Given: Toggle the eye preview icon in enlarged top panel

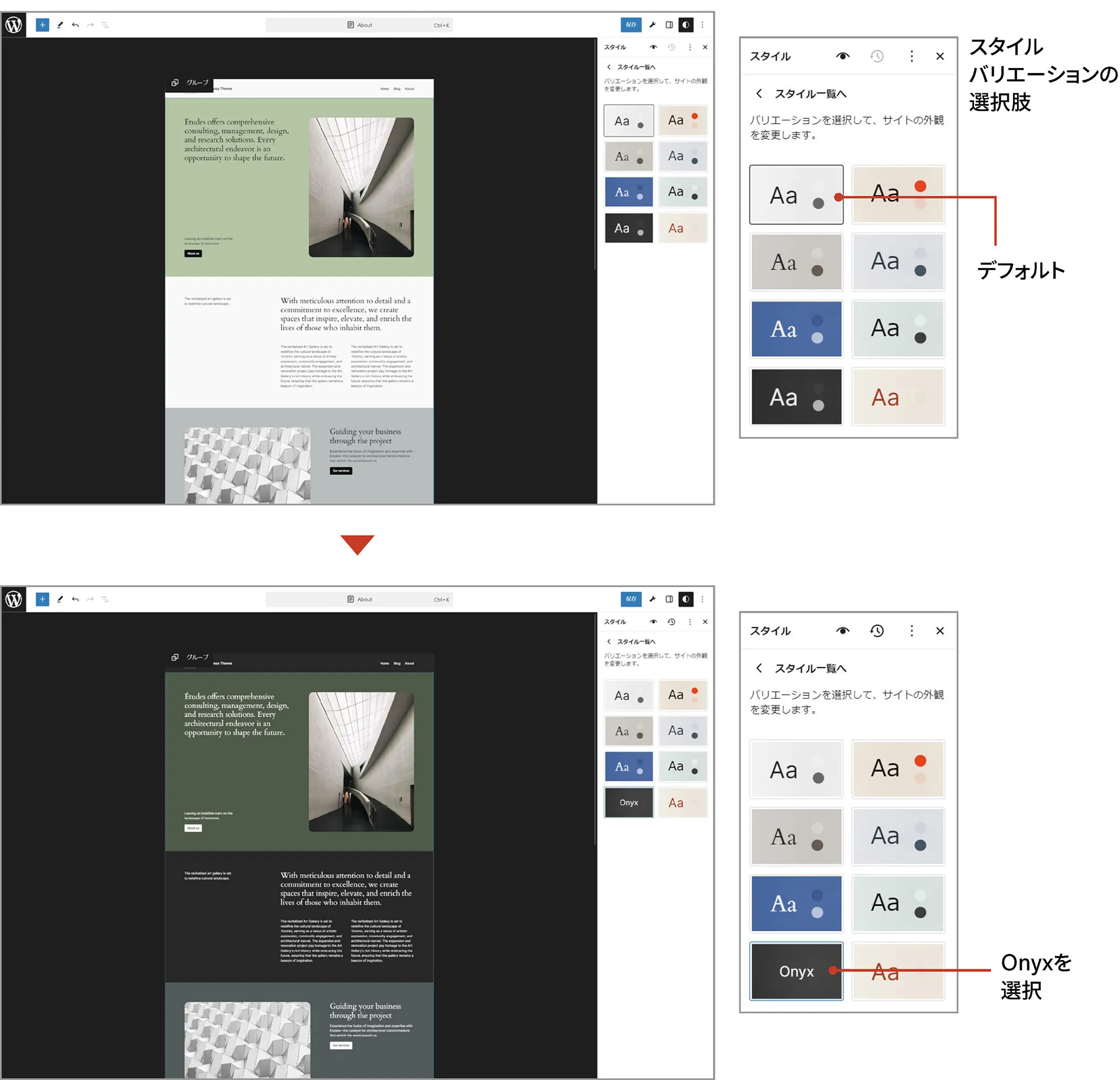Looking at the screenshot, I should pos(842,56).
